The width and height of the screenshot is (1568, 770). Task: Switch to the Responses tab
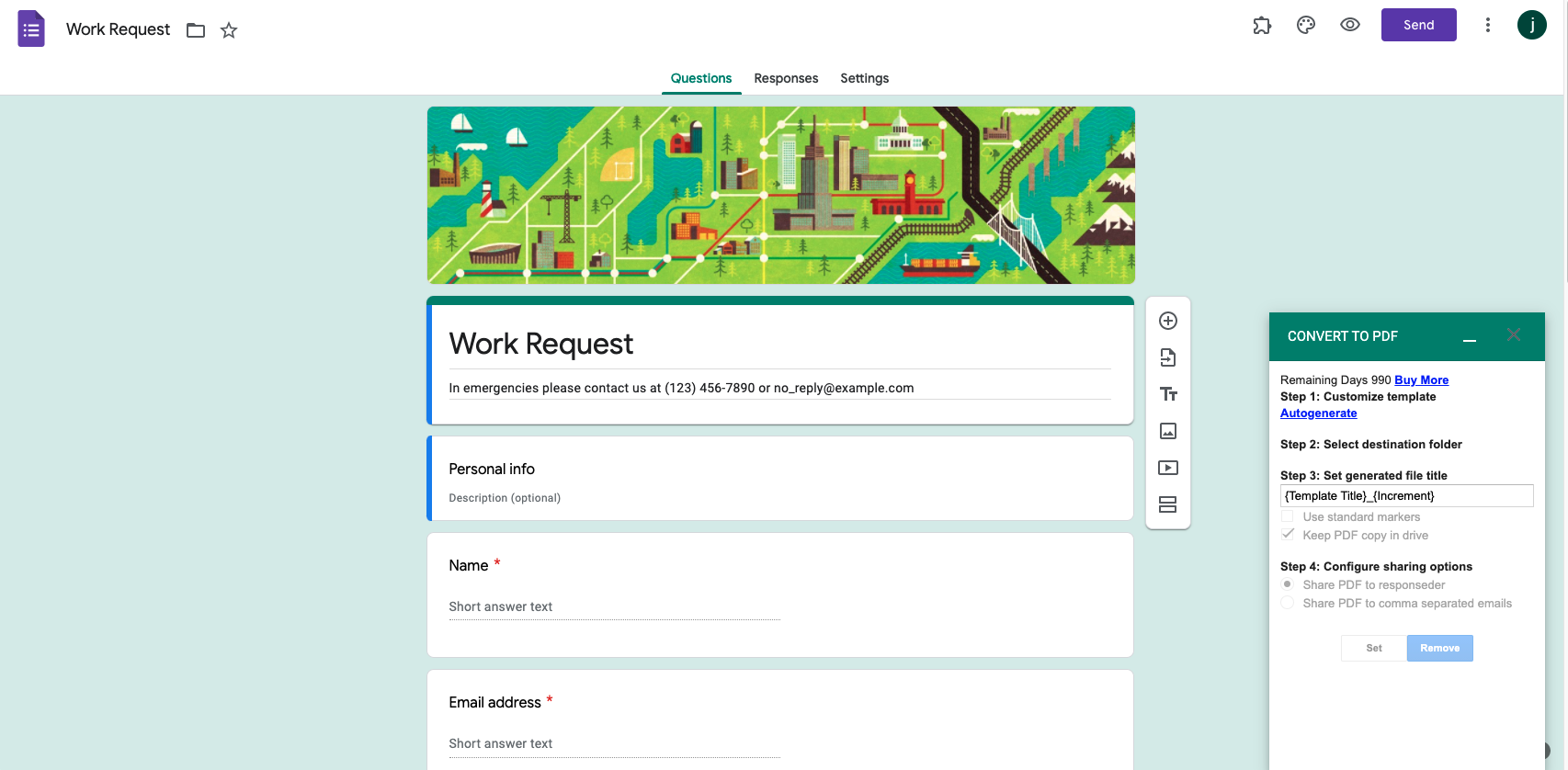[786, 78]
